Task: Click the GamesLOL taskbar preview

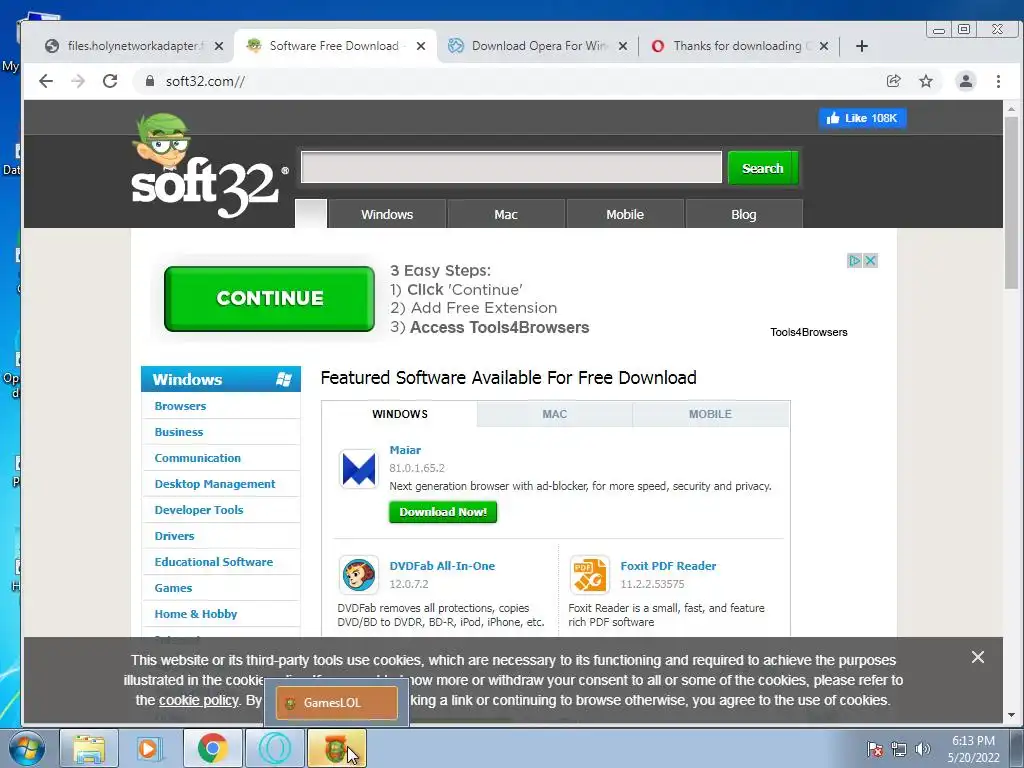Action: 336,703
